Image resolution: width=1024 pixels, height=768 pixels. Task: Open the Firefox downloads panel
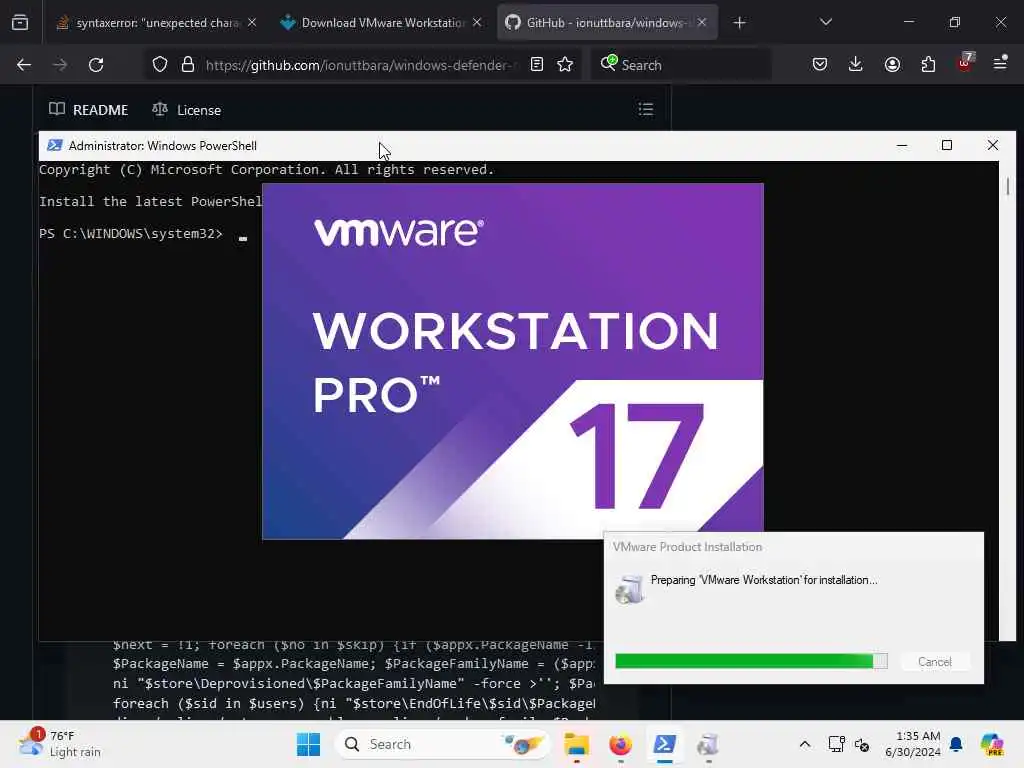[856, 65]
